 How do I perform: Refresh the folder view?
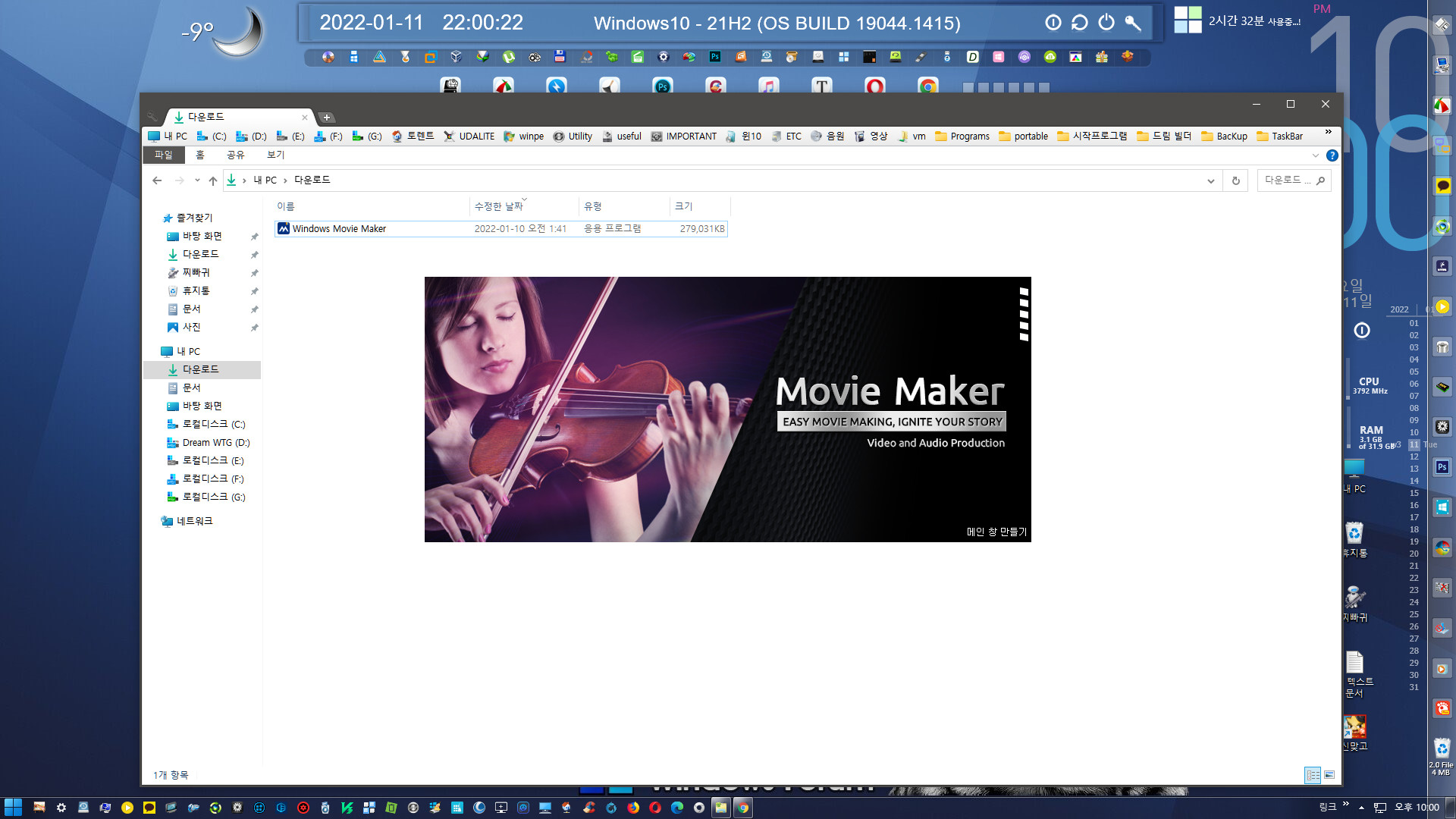(1235, 180)
